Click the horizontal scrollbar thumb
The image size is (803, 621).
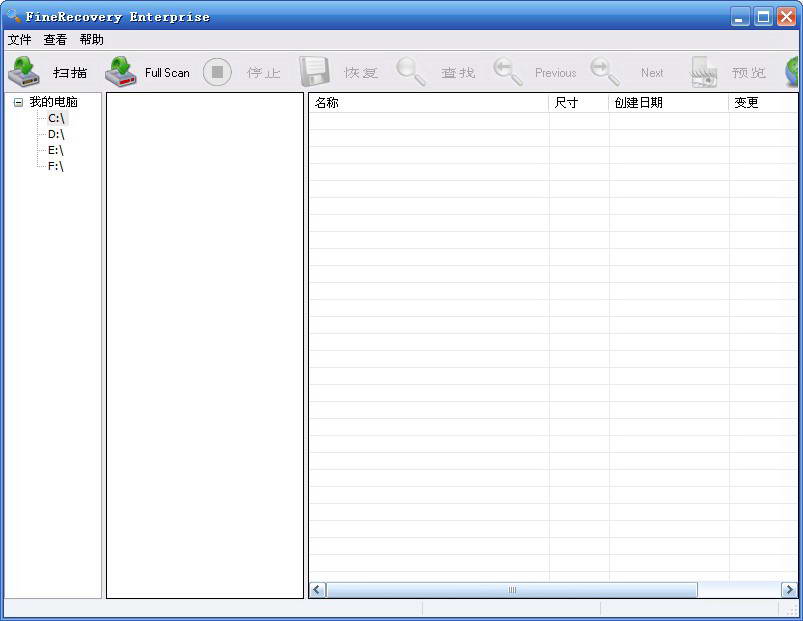(512, 590)
